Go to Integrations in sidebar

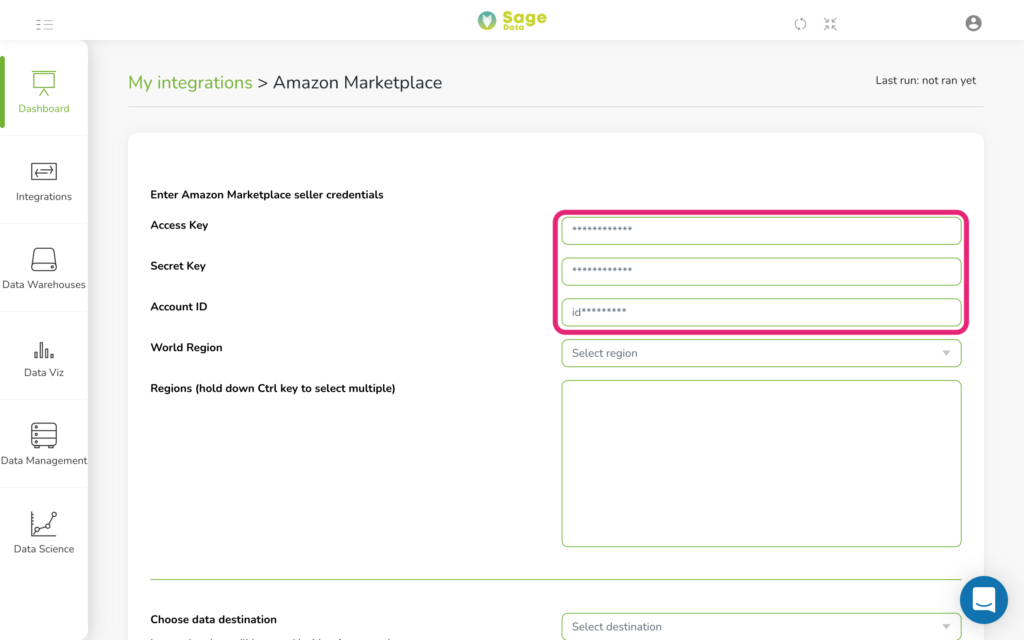[x=44, y=181]
